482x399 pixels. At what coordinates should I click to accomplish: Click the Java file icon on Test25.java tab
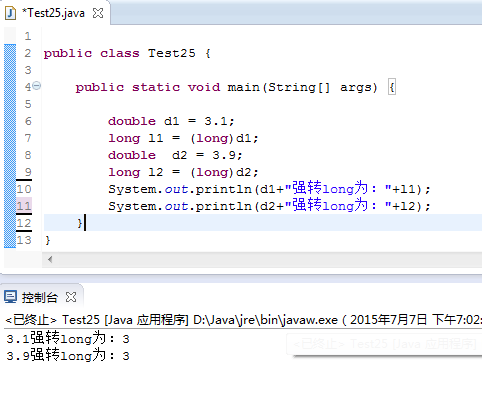11,13
